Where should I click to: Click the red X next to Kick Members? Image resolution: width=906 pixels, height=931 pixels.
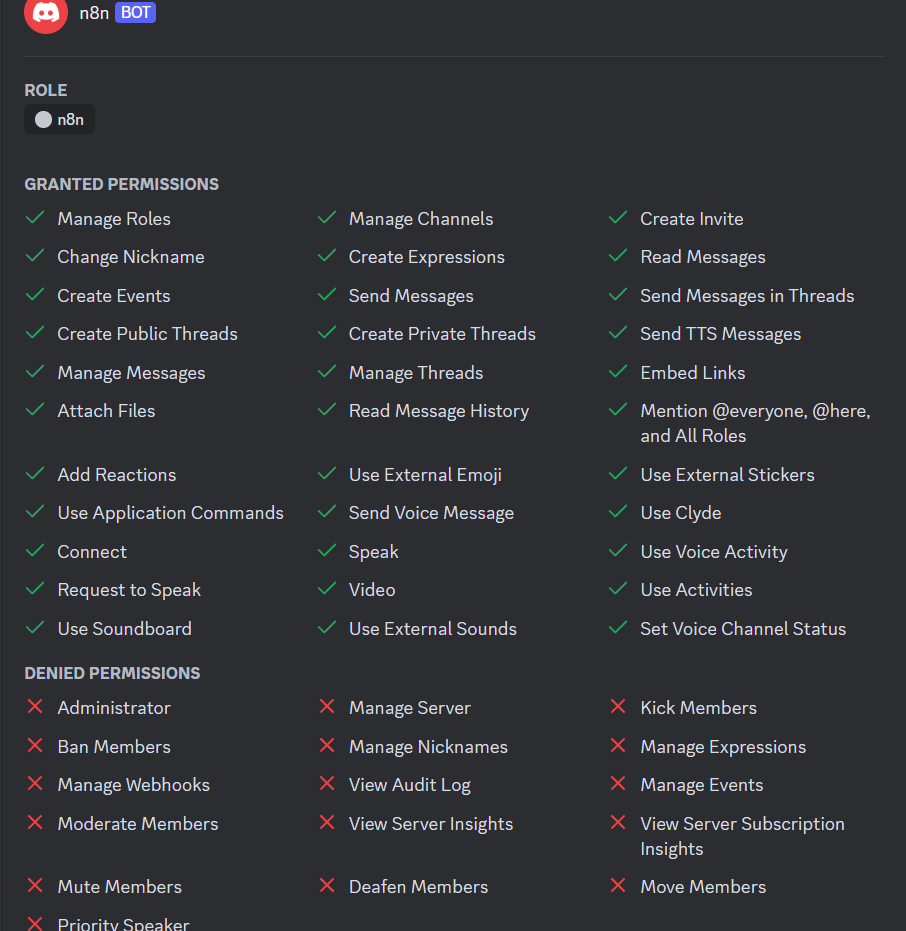(x=618, y=707)
